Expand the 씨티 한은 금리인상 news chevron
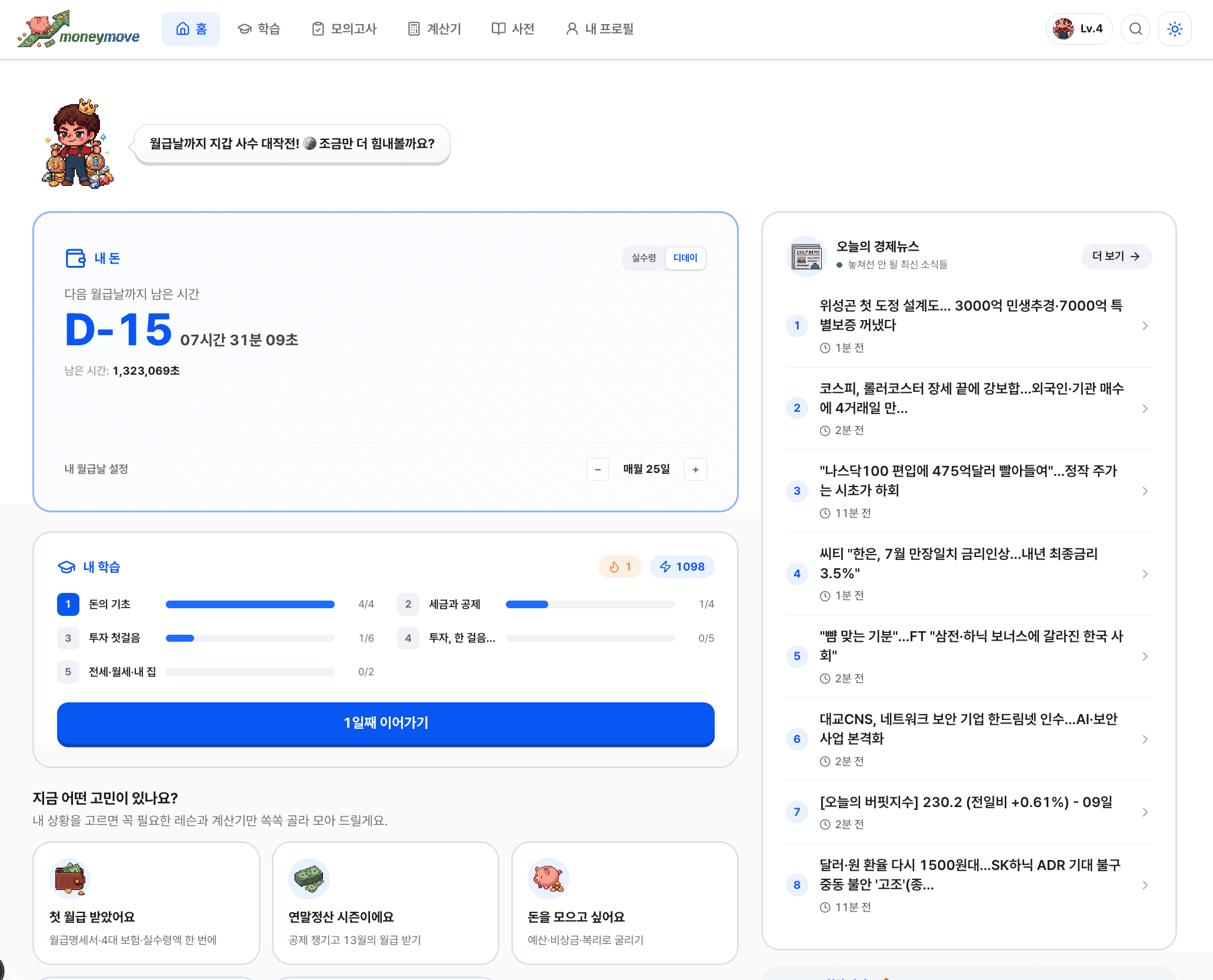The width and height of the screenshot is (1213, 980). [x=1145, y=574]
